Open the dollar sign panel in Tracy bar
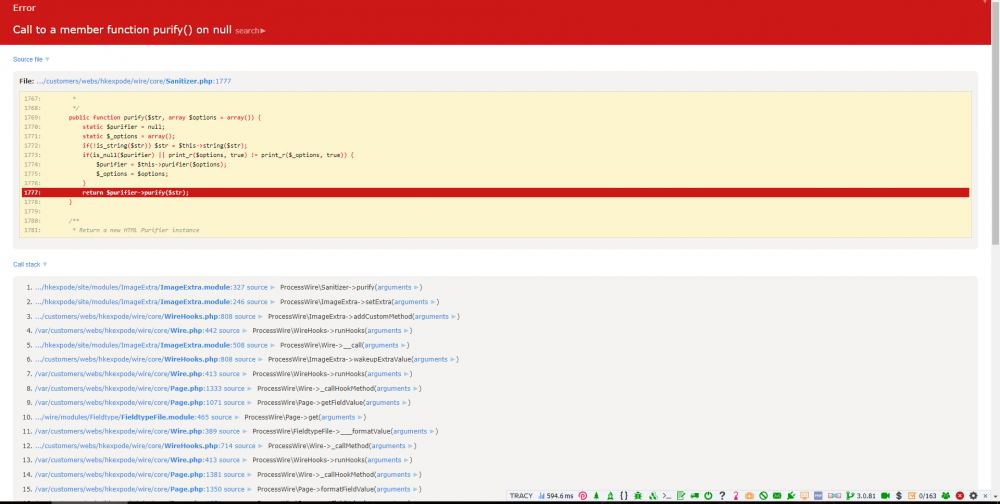Image resolution: width=1000 pixels, height=504 pixels. point(898,496)
